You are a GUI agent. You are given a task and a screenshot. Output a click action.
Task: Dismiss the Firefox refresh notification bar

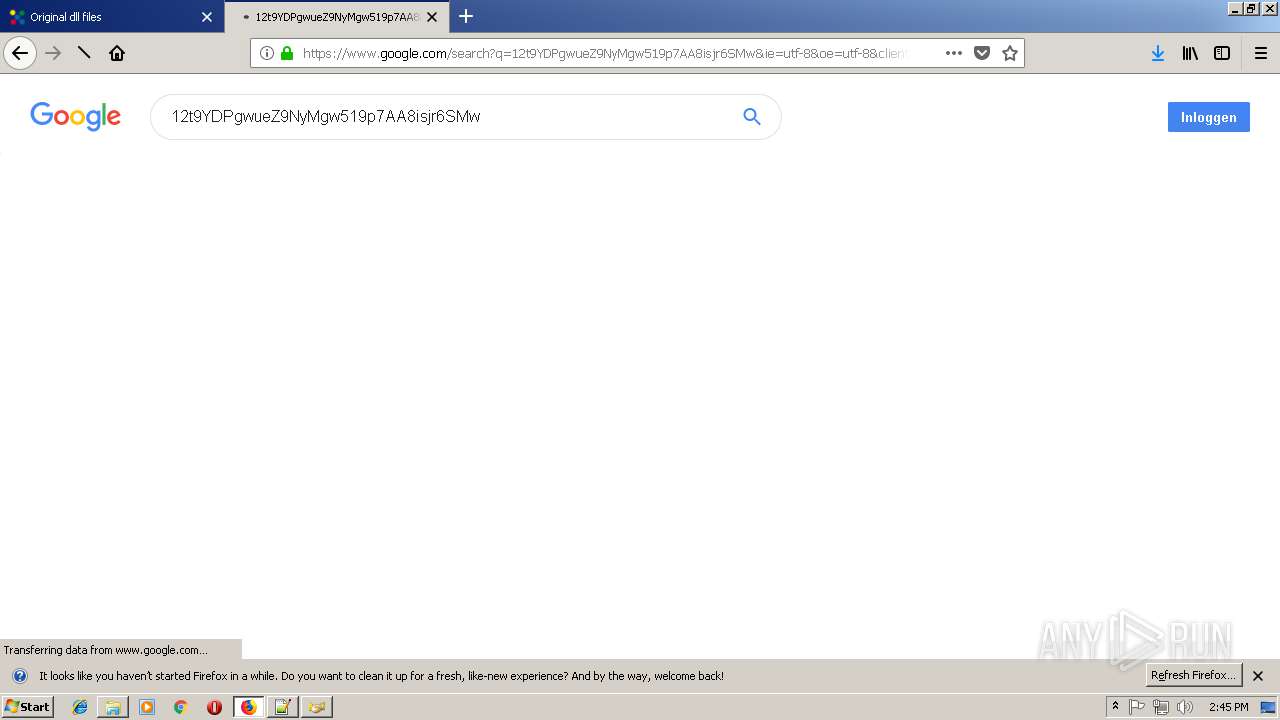pyautogui.click(x=1258, y=676)
